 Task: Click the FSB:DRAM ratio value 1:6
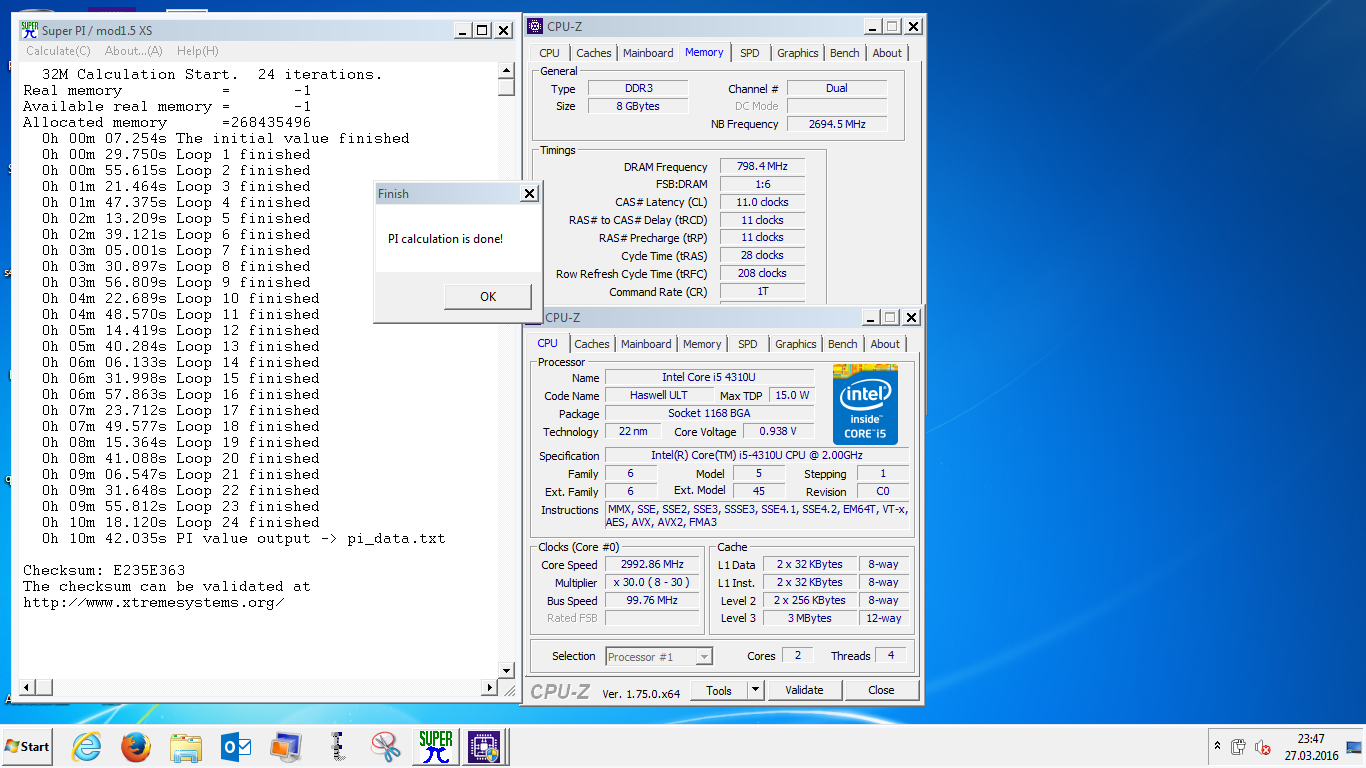(x=762, y=185)
